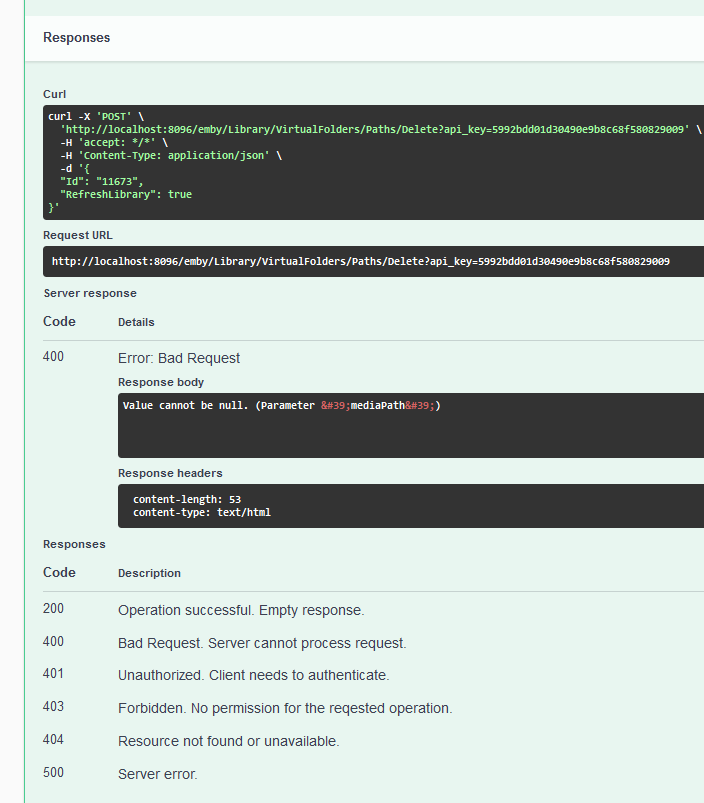This screenshot has width=704, height=803.
Task: Click the 401 Unauthorized response description
Action: pos(253,675)
